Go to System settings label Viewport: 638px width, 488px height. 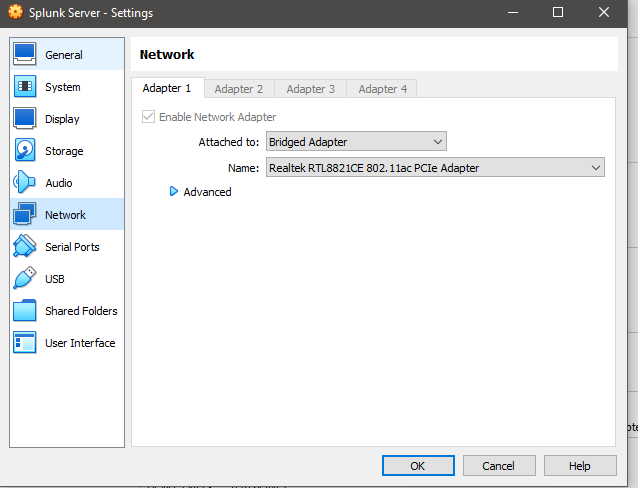coord(63,87)
